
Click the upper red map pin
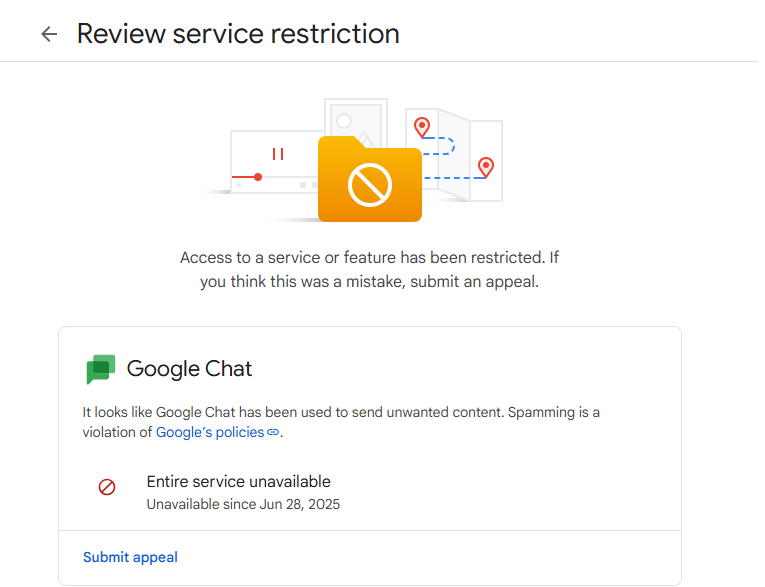(422, 127)
